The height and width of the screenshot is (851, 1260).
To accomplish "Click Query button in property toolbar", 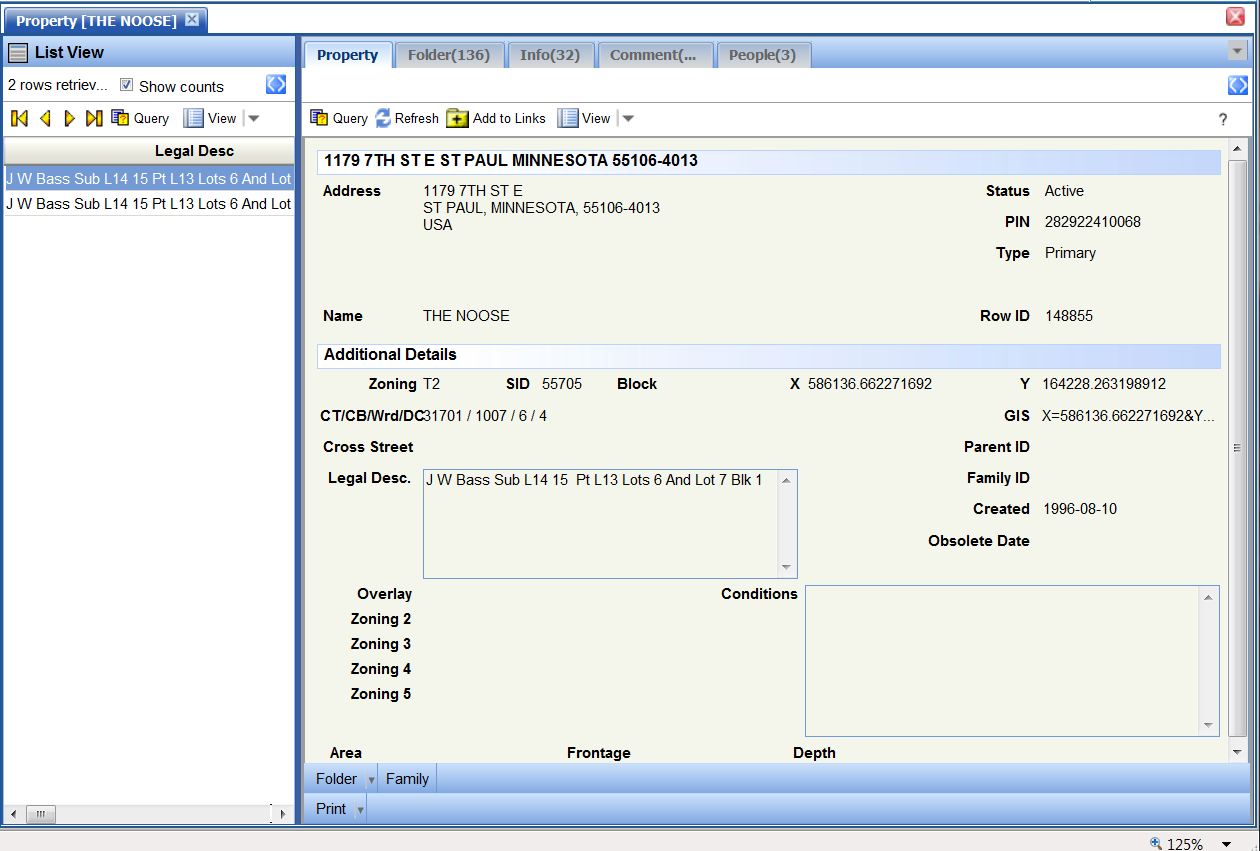I will pyautogui.click(x=339, y=118).
